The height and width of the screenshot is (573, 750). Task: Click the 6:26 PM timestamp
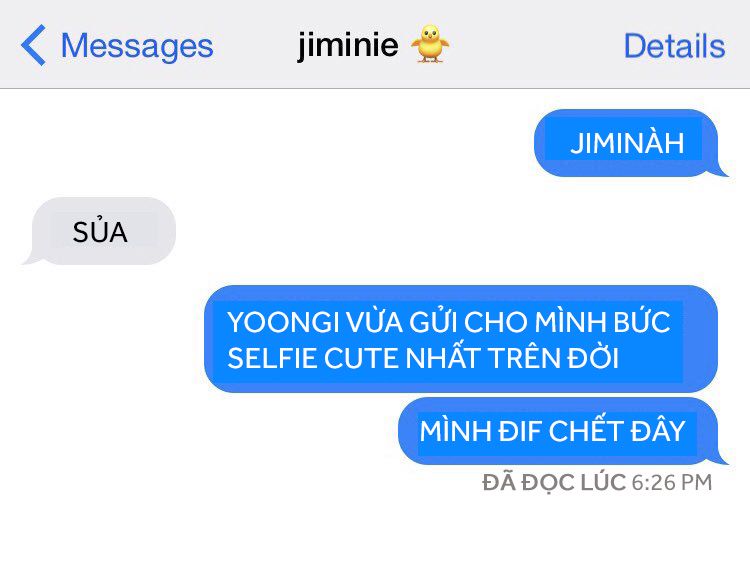click(x=672, y=483)
